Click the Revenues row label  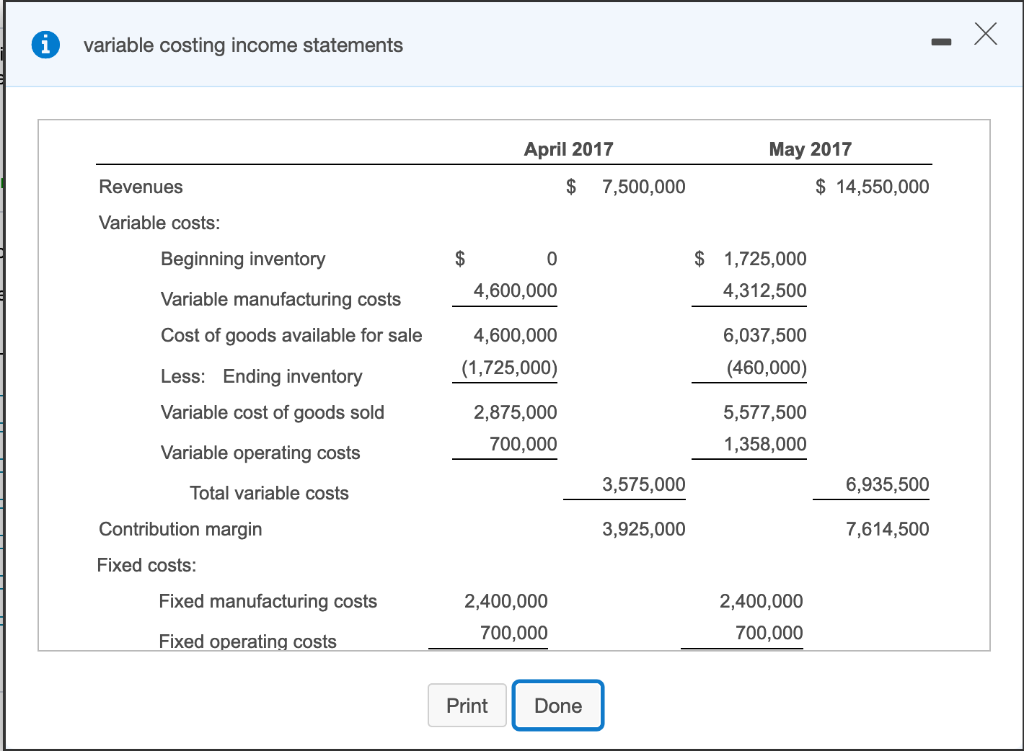pyautogui.click(x=140, y=187)
